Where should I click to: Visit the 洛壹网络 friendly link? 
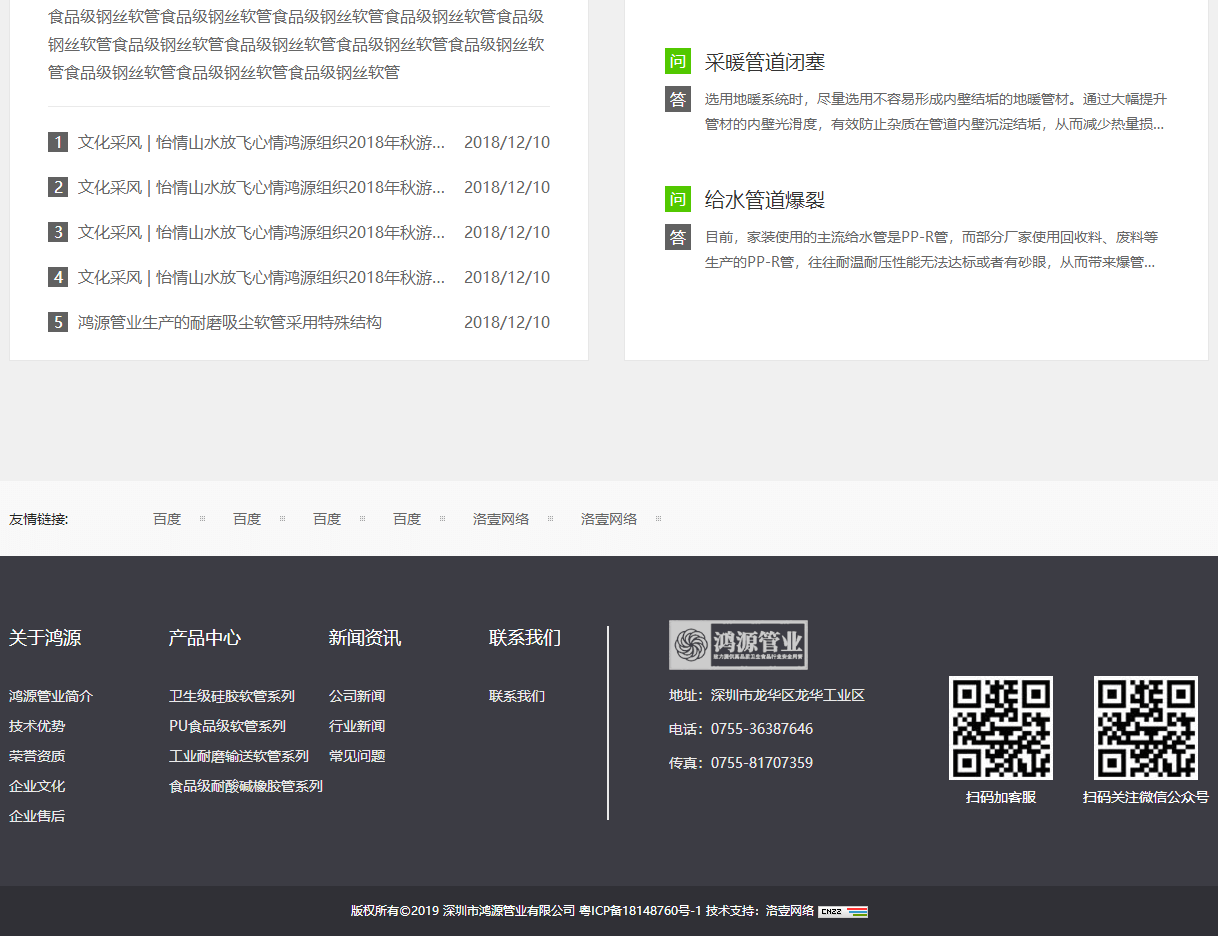(x=500, y=518)
